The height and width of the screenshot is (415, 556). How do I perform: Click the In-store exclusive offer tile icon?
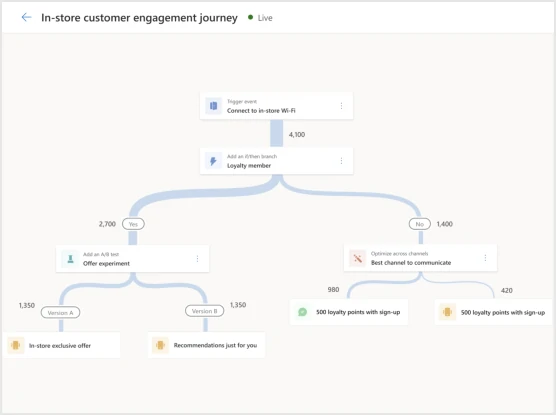[x=16, y=345]
